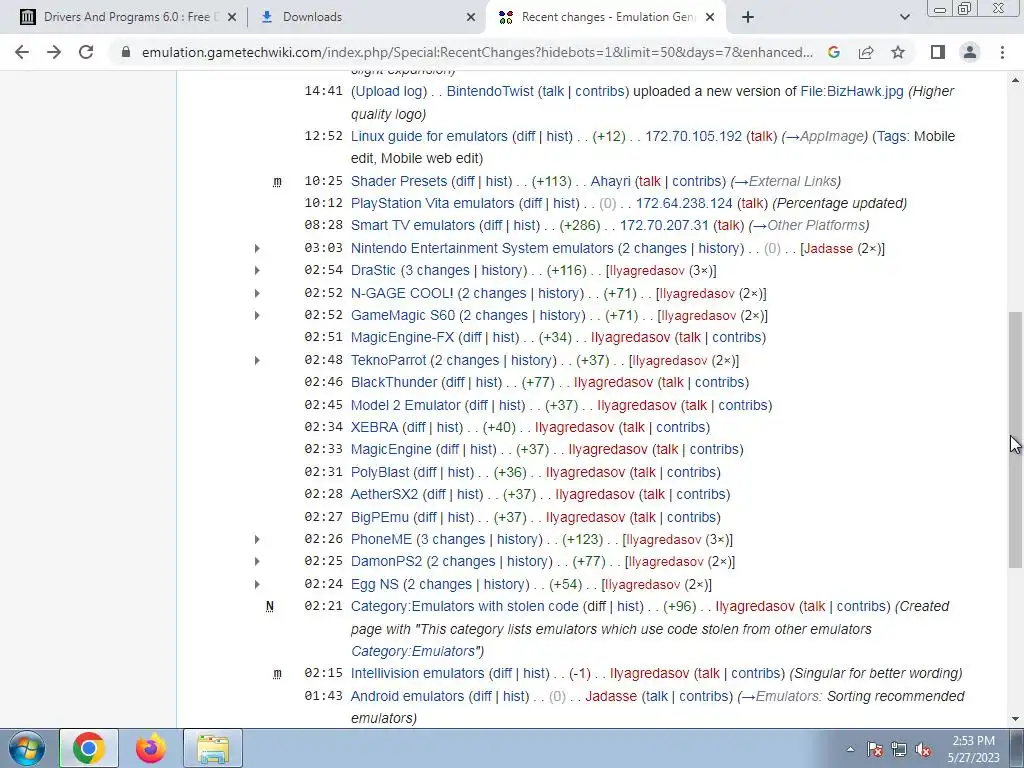
Task: Open Category:Emulators with stolen code
Action: point(464,607)
